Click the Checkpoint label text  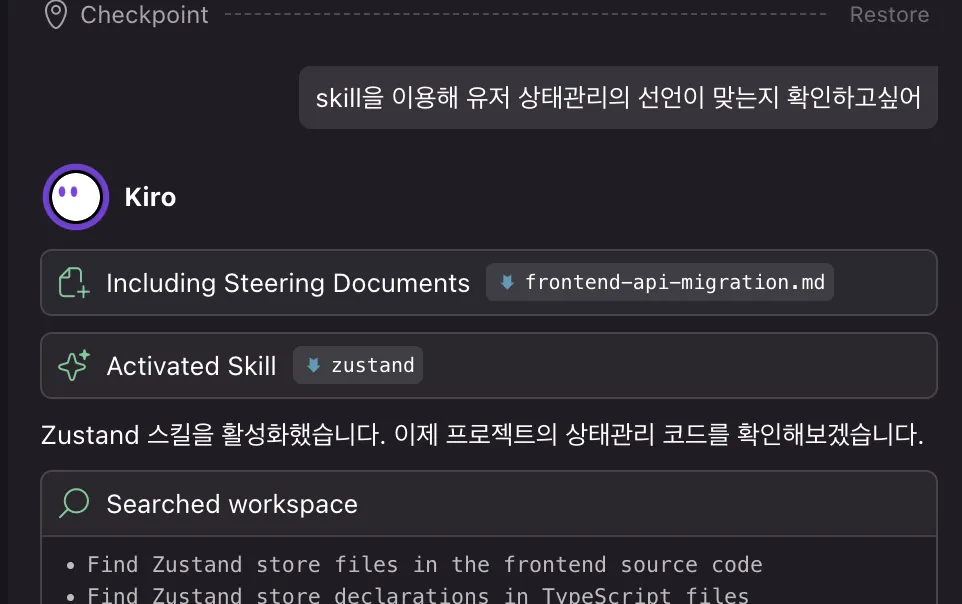tap(145, 15)
